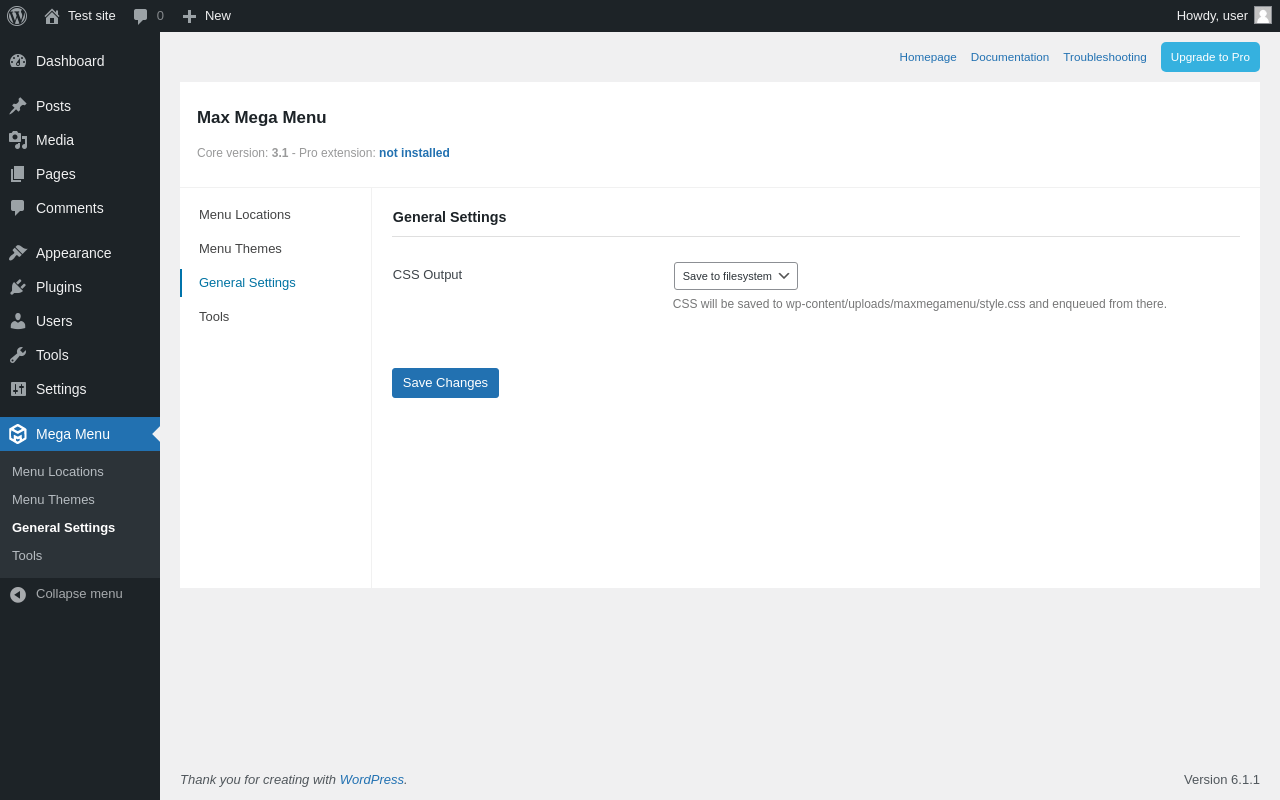
Task: Click the user avatar icon
Action: pos(1263,15)
